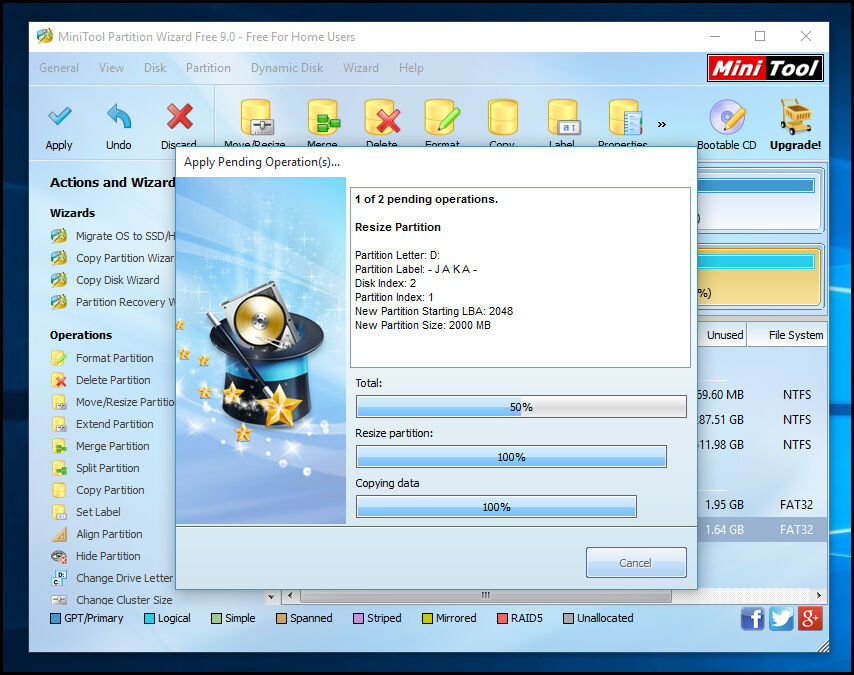
Task: Click the Align Partition sidebar icon
Action: tap(59, 534)
